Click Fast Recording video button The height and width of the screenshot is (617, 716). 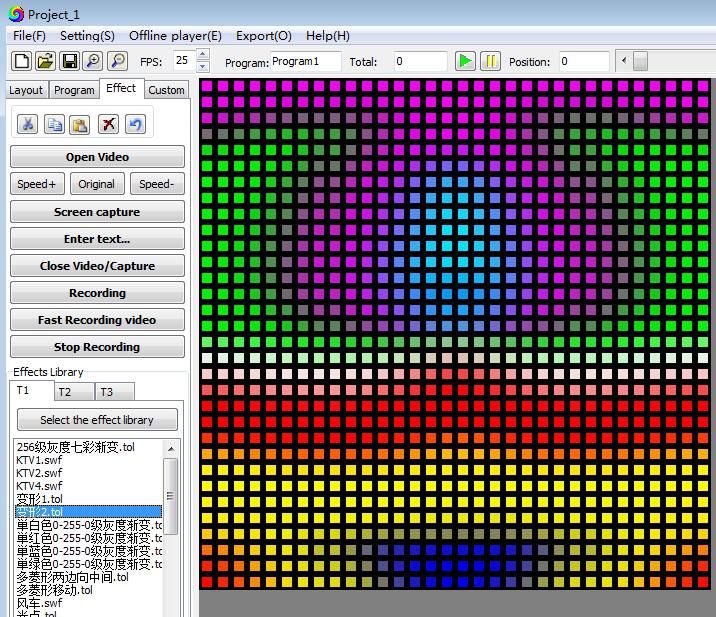(x=97, y=319)
